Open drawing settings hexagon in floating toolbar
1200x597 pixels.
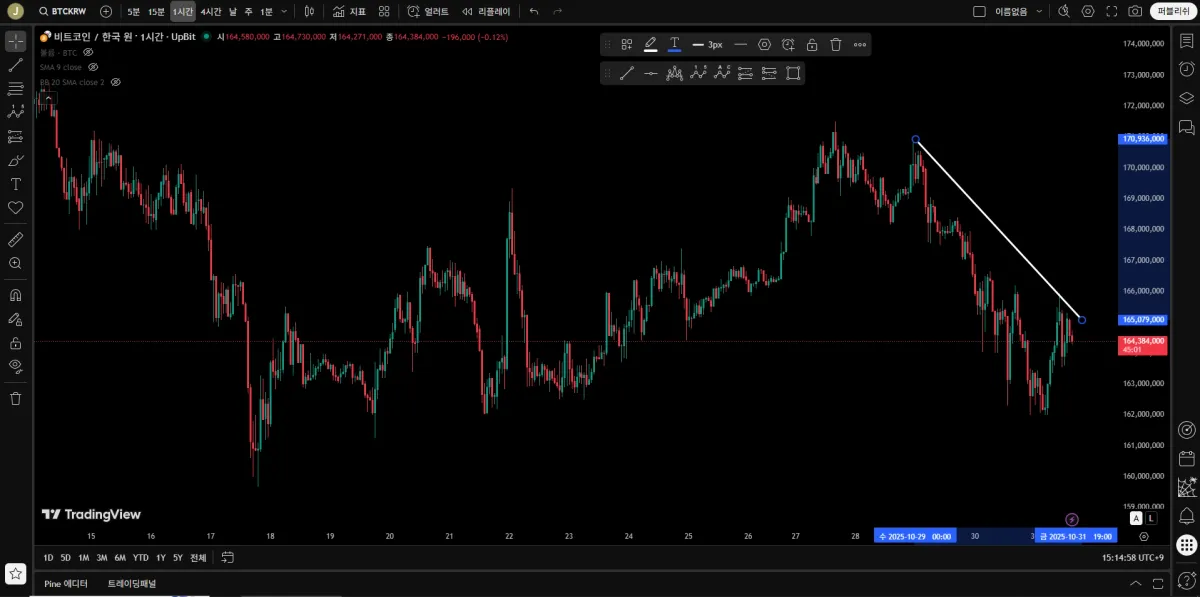pyautogui.click(x=764, y=44)
